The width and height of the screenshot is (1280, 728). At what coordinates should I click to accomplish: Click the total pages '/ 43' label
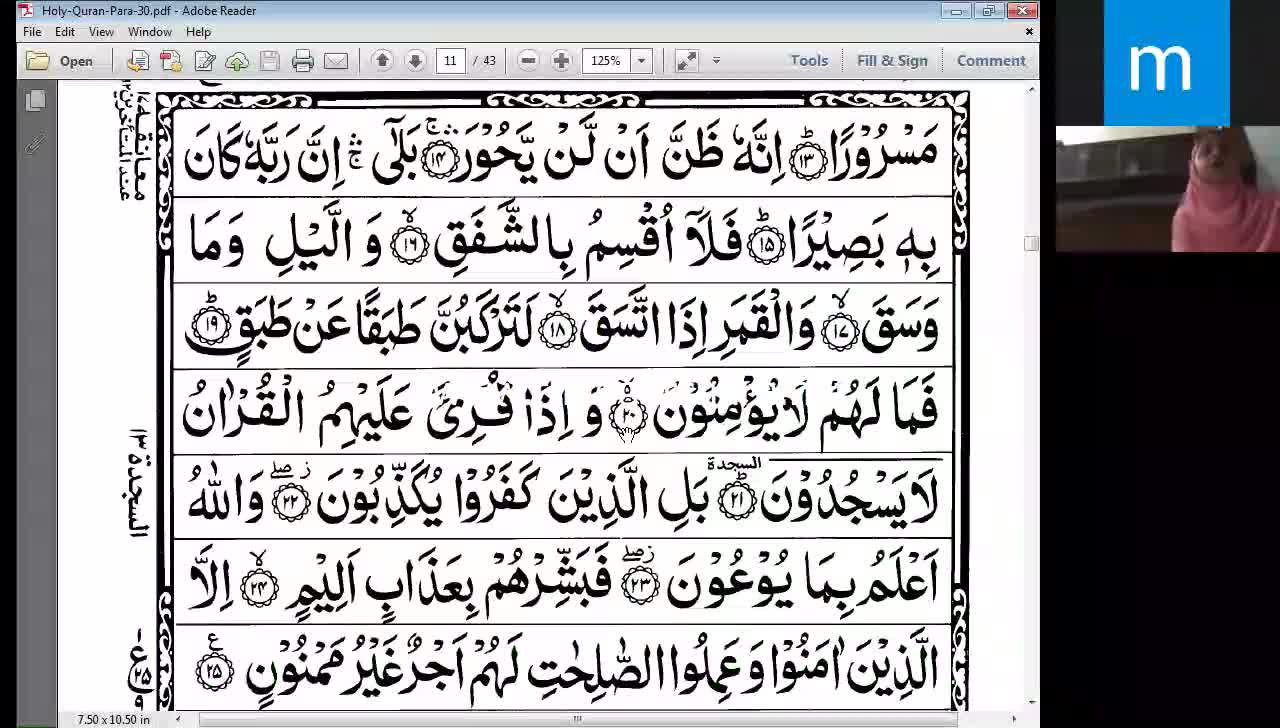click(x=484, y=61)
